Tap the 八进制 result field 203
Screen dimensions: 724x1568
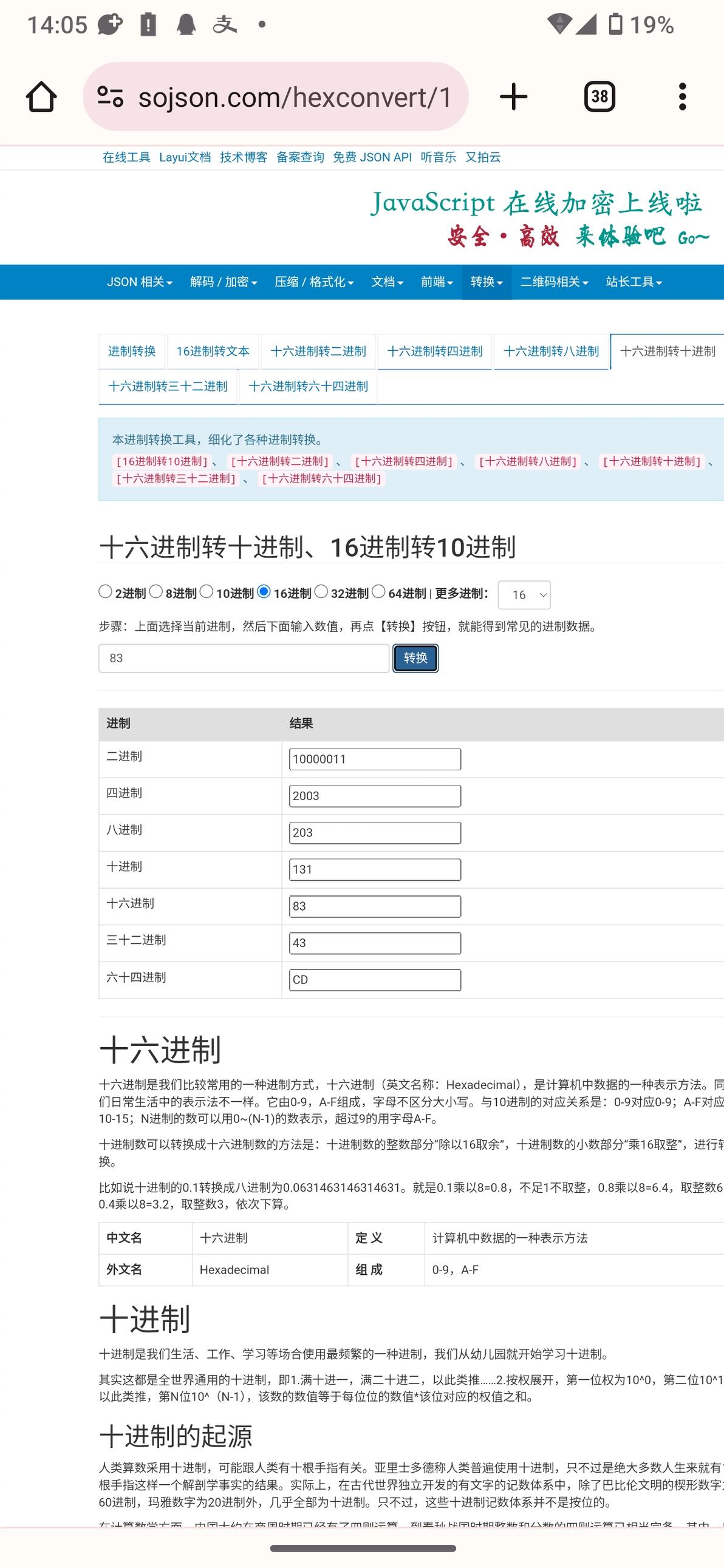pos(375,833)
